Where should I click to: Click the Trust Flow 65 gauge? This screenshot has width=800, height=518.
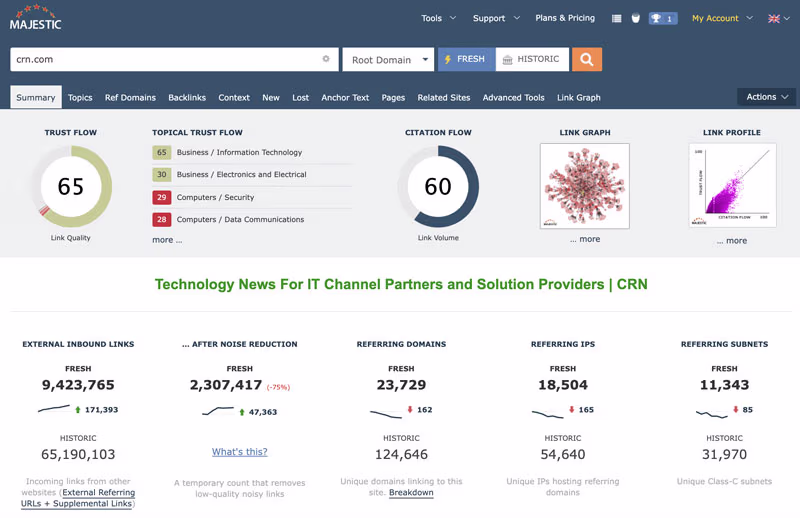pyautogui.click(x=71, y=187)
